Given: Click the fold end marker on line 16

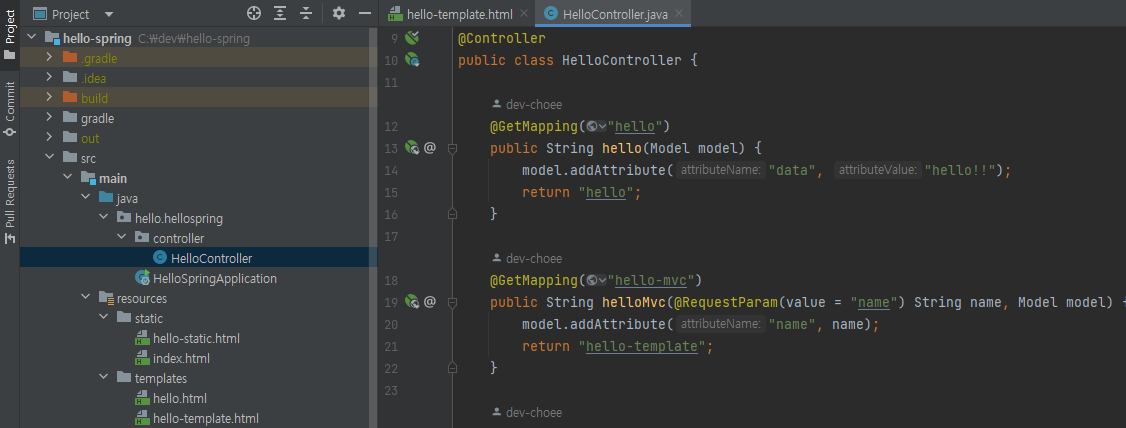Looking at the screenshot, I should [452, 214].
